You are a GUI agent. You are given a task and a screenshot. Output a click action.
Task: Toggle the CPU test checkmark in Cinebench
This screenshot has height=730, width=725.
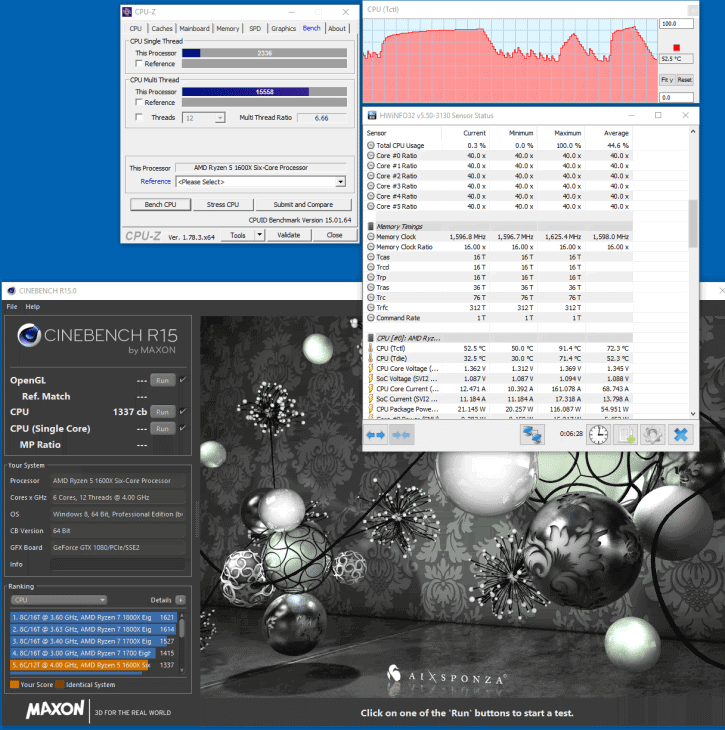pos(183,412)
